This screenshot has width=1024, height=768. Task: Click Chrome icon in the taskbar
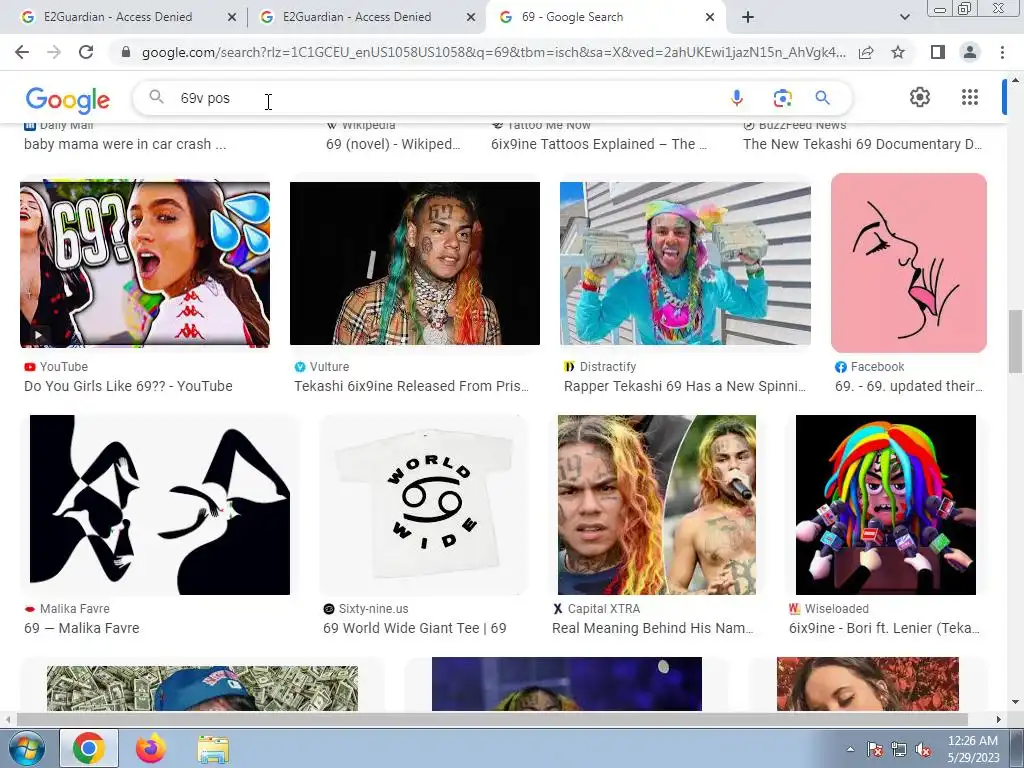point(89,748)
